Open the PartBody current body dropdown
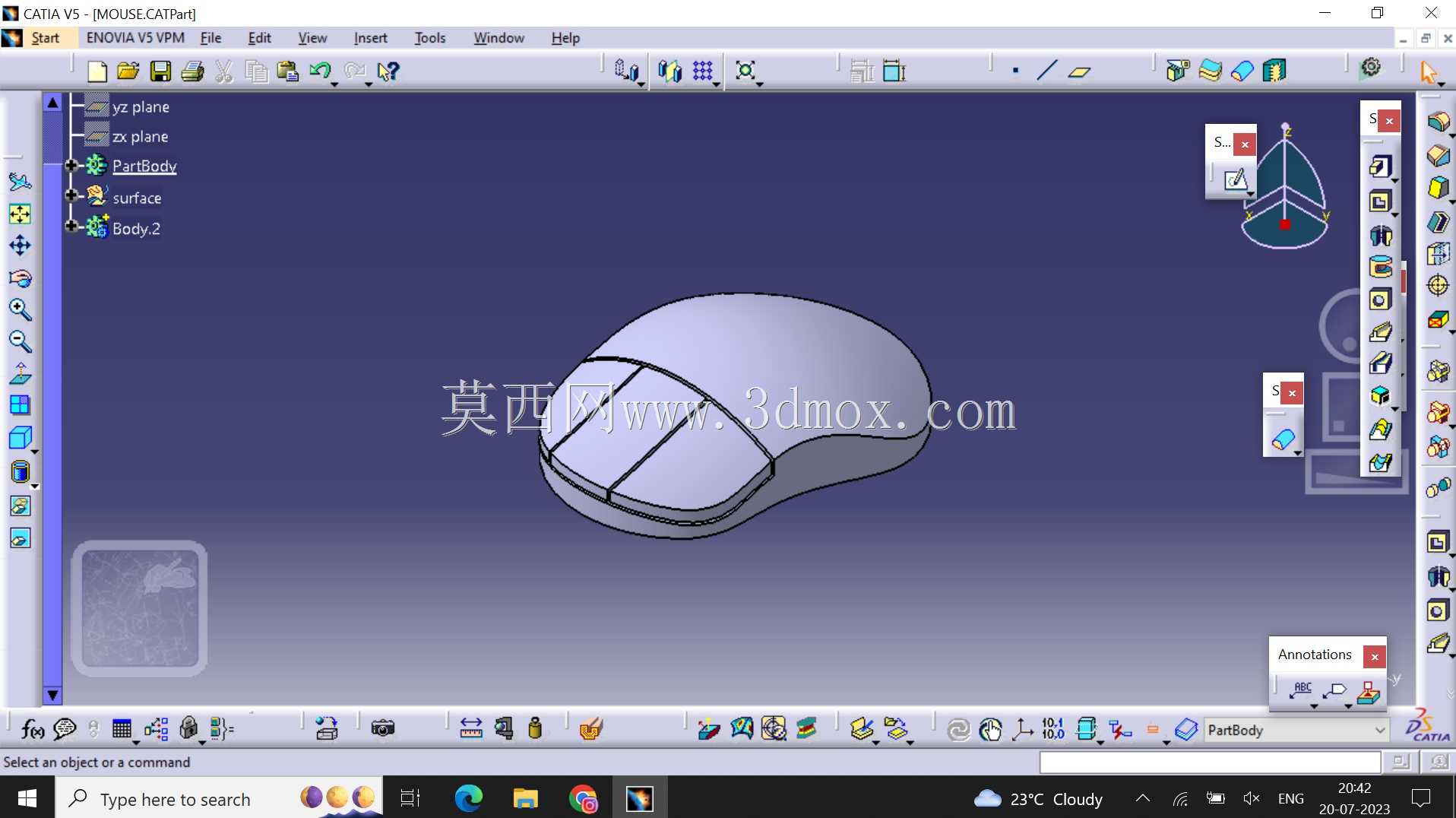1456x818 pixels. click(1380, 730)
